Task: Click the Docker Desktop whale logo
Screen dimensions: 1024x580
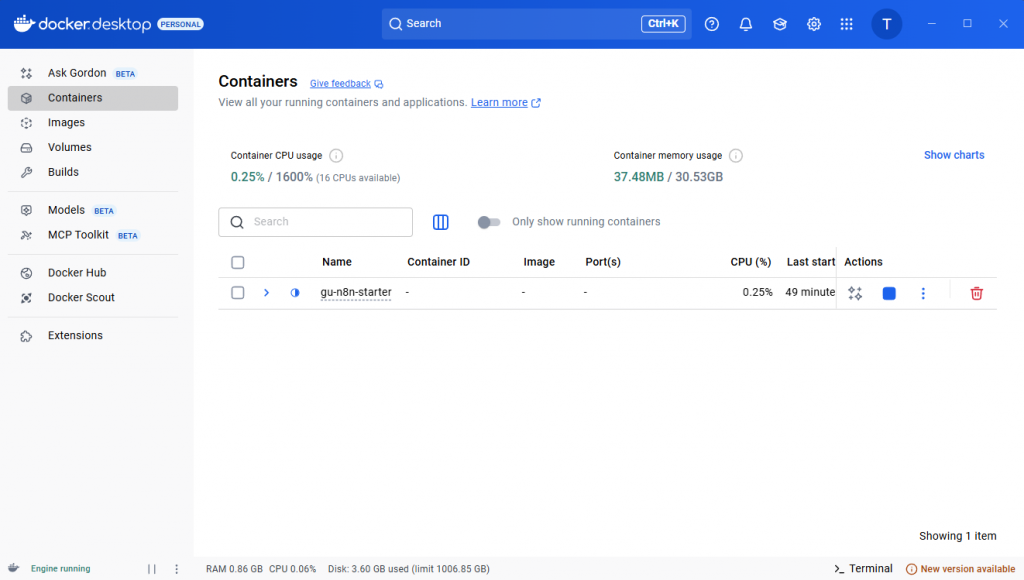Action: [x=24, y=24]
